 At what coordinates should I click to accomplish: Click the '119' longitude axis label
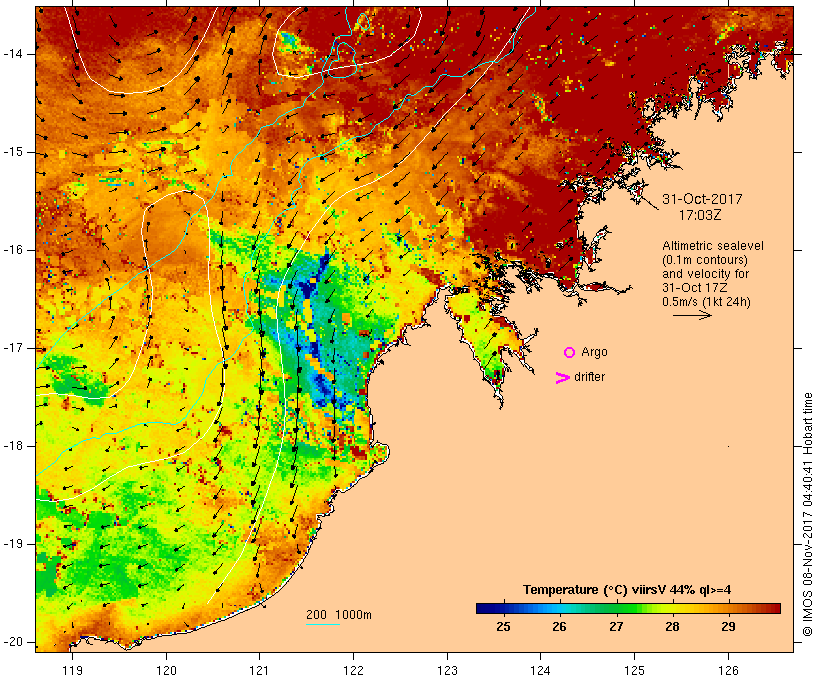click(x=72, y=670)
